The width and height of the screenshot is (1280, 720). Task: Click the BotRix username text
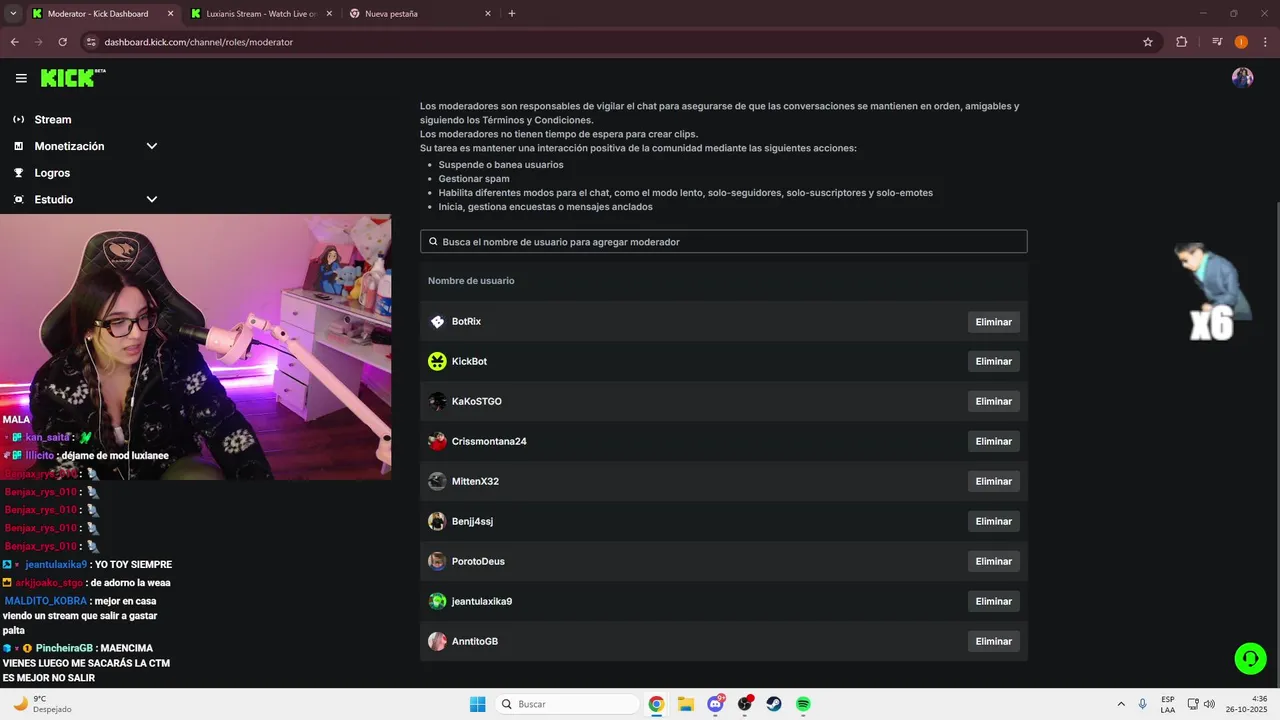click(466, 321)
